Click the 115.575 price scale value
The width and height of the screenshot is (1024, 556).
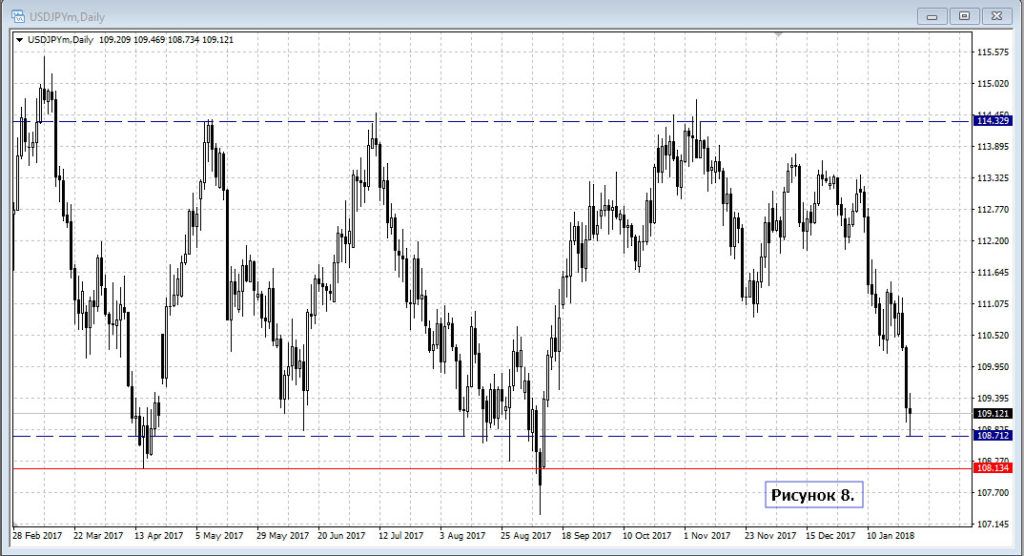coord(991,52)
